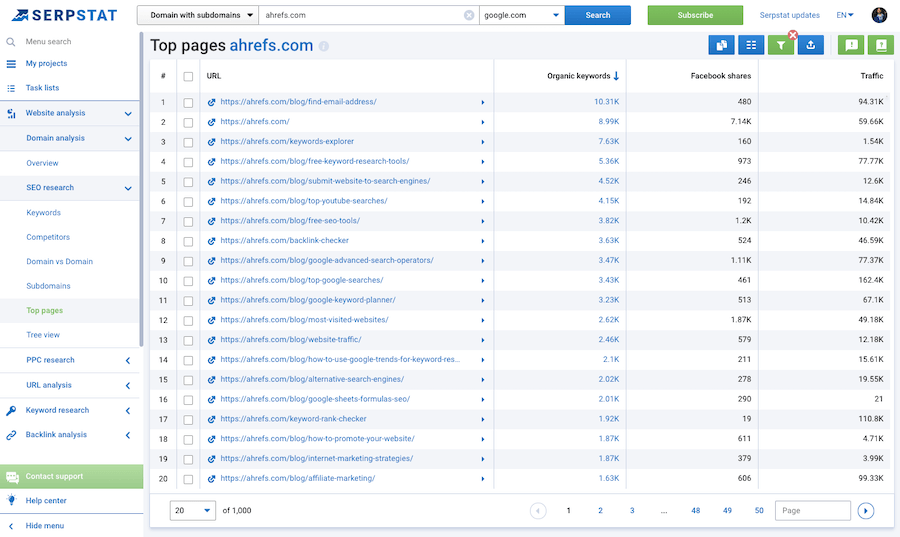Check the box for most-visited-websites row
This screenshot has width=900, height=537.
tap(188, 321)
